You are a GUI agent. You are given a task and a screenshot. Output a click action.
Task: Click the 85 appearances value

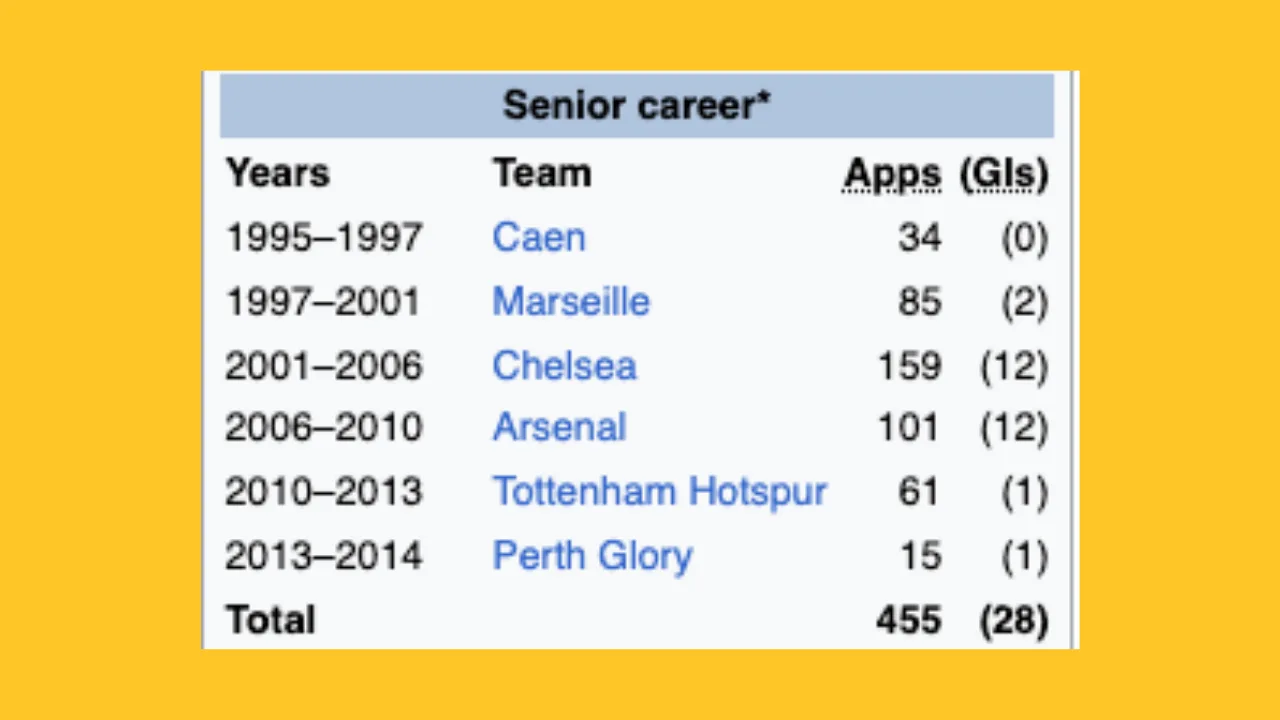click(x=919, y=302)
